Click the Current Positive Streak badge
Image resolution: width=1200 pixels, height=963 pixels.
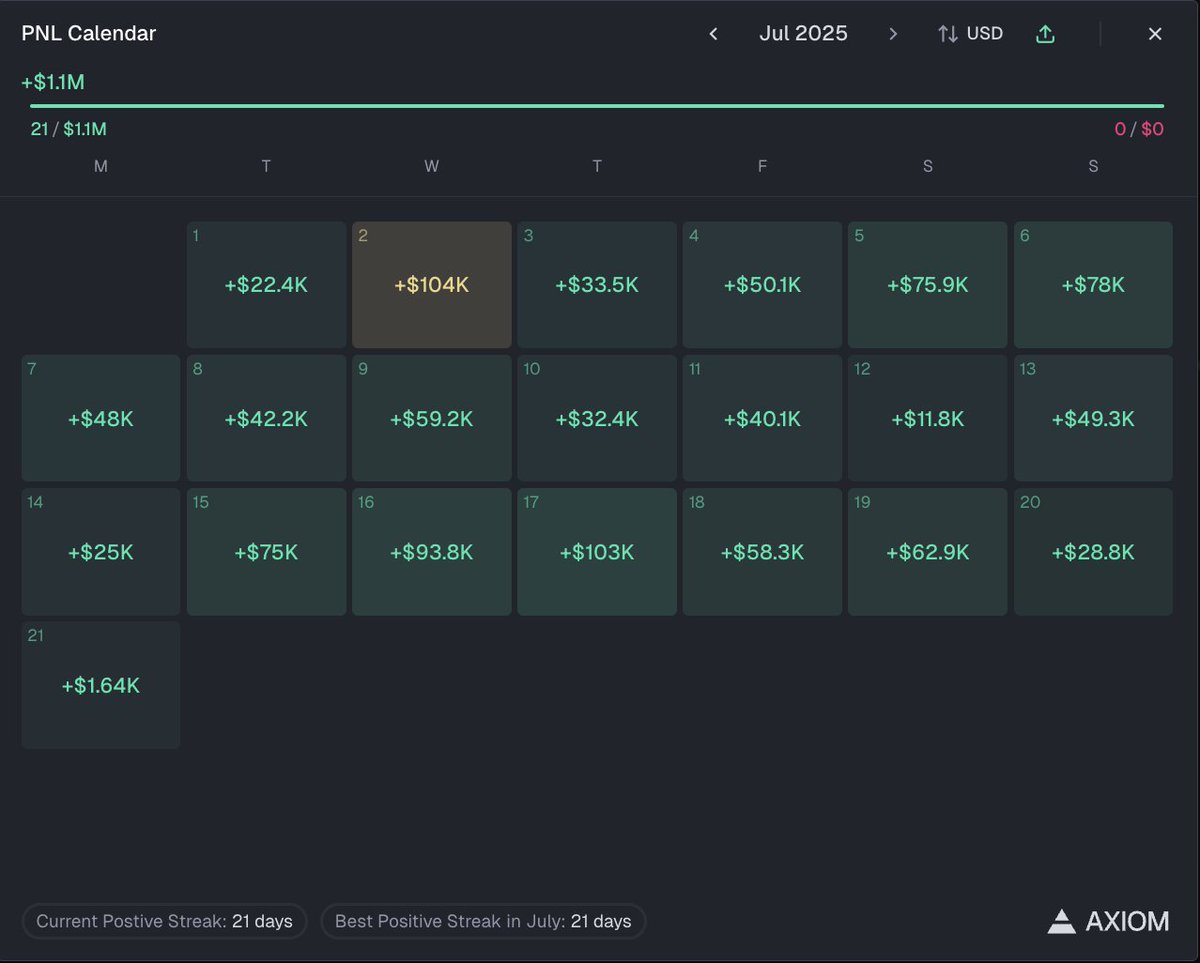[164, 921]
